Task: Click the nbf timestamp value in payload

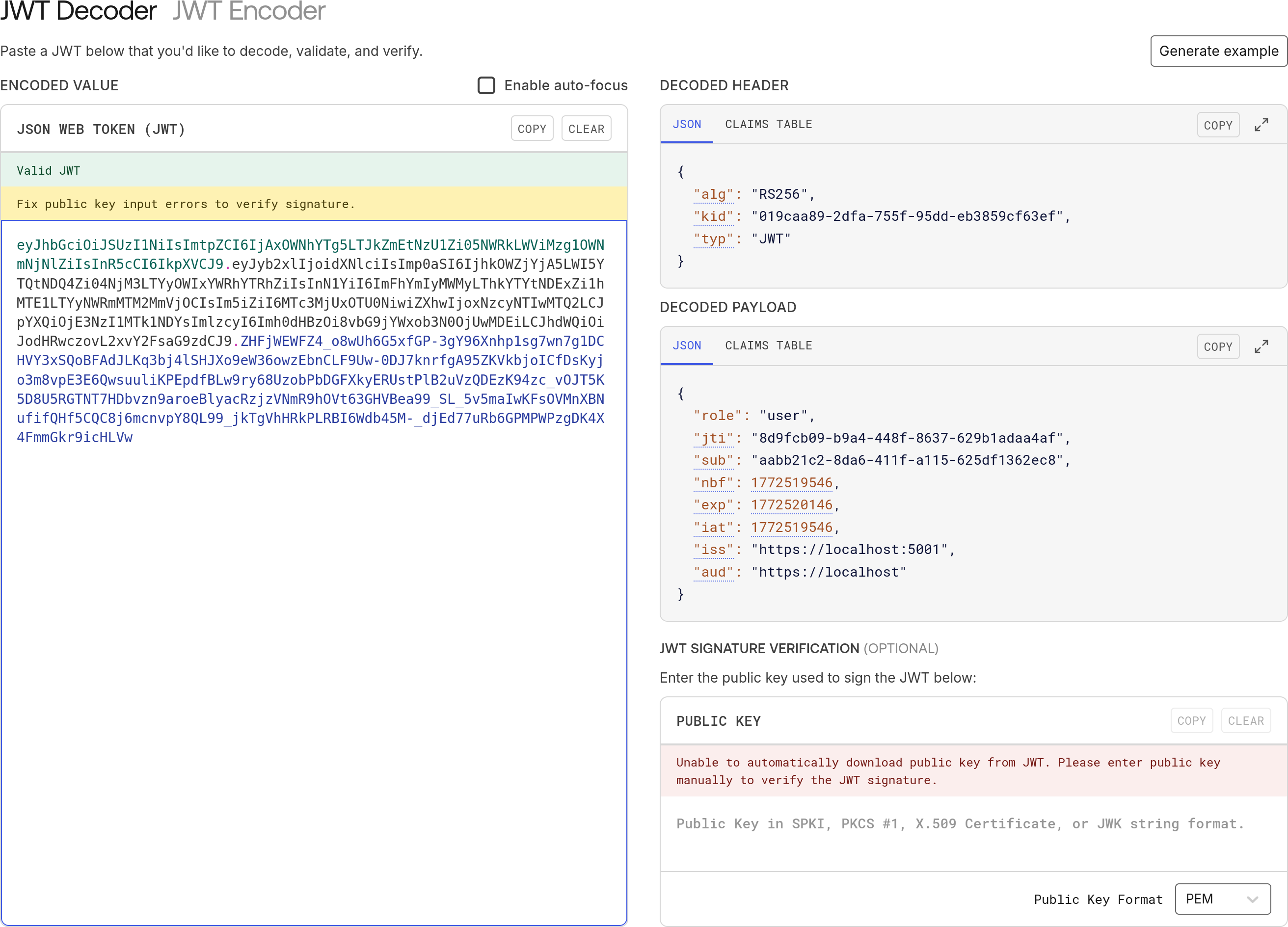Action: [791, 482]
